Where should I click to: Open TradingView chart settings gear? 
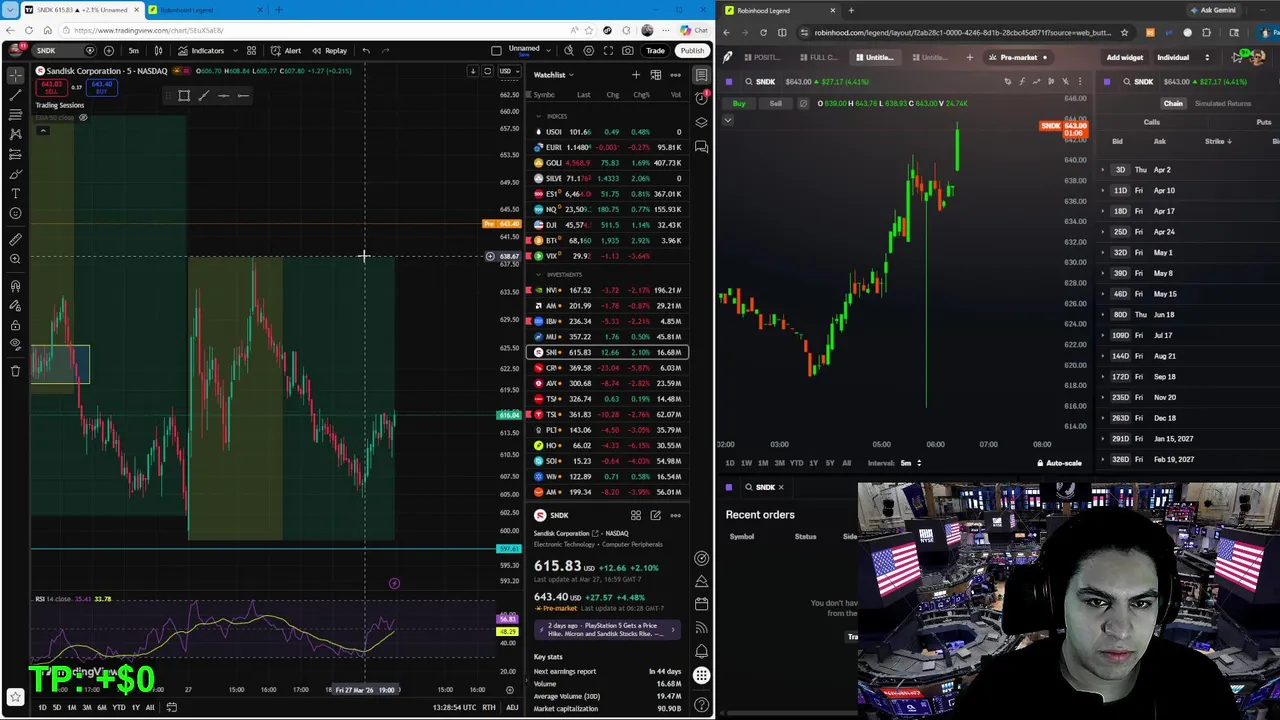tap(589, 51)
